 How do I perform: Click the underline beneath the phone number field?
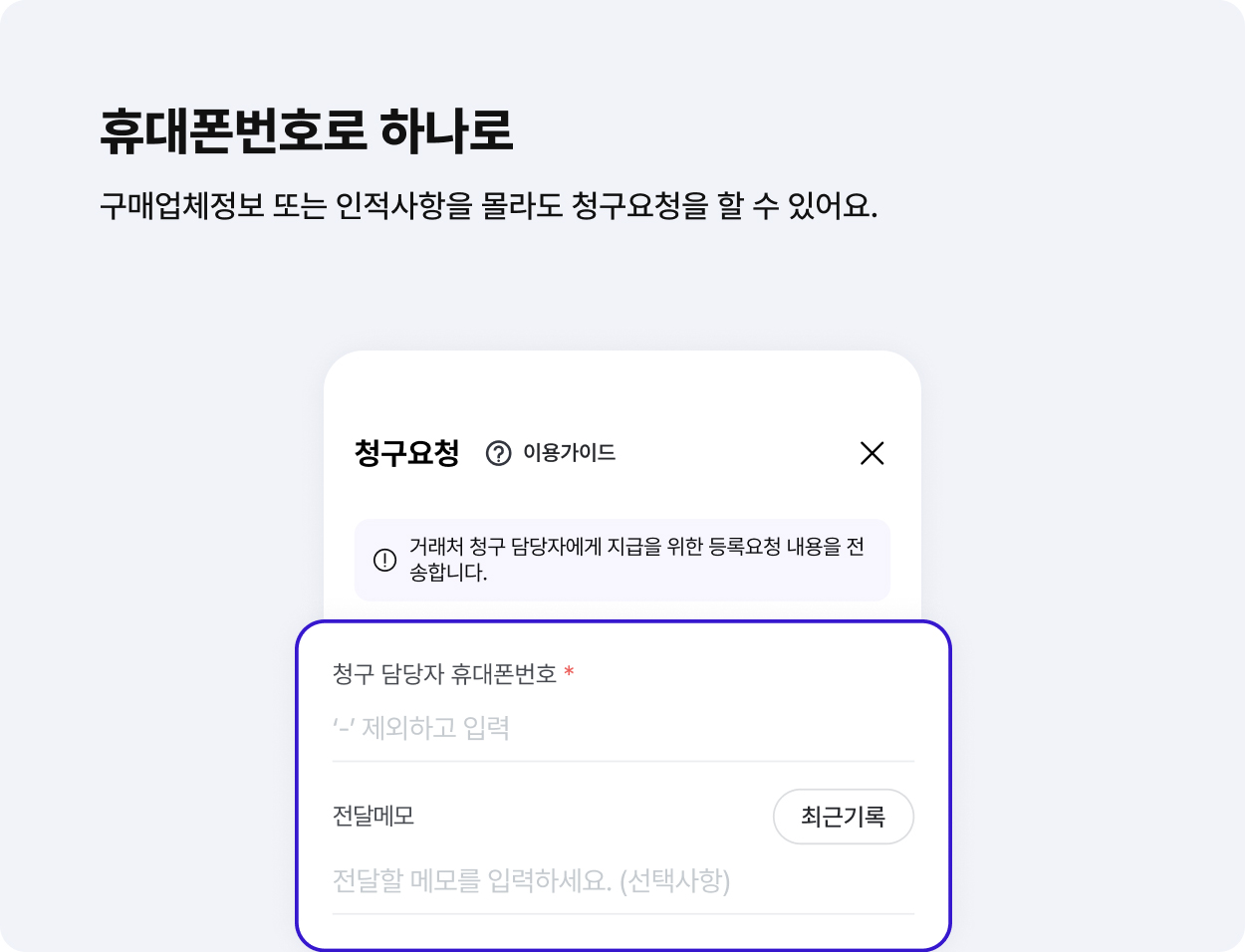(623, 761)
